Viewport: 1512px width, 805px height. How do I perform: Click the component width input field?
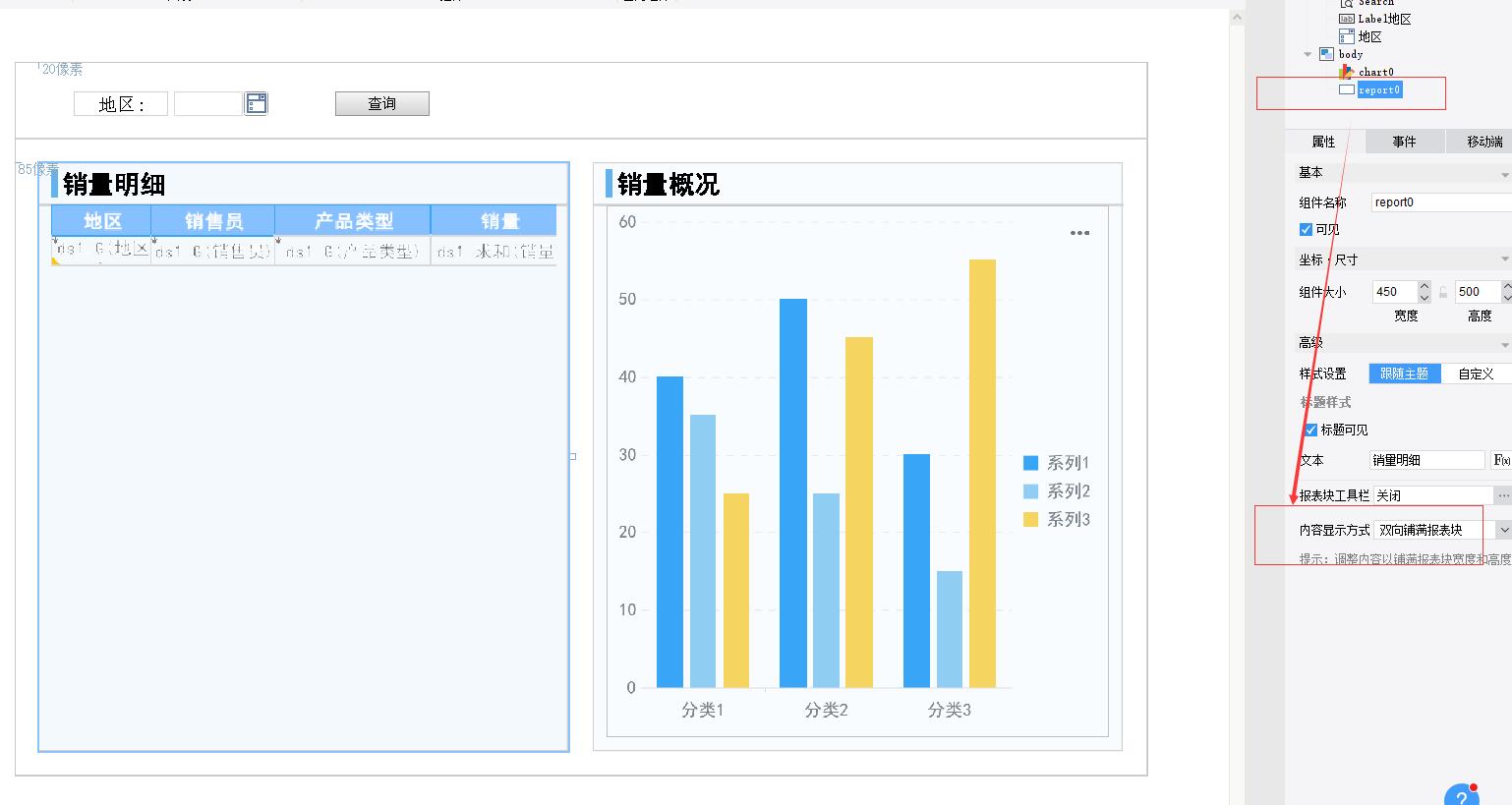(1396, 292)
